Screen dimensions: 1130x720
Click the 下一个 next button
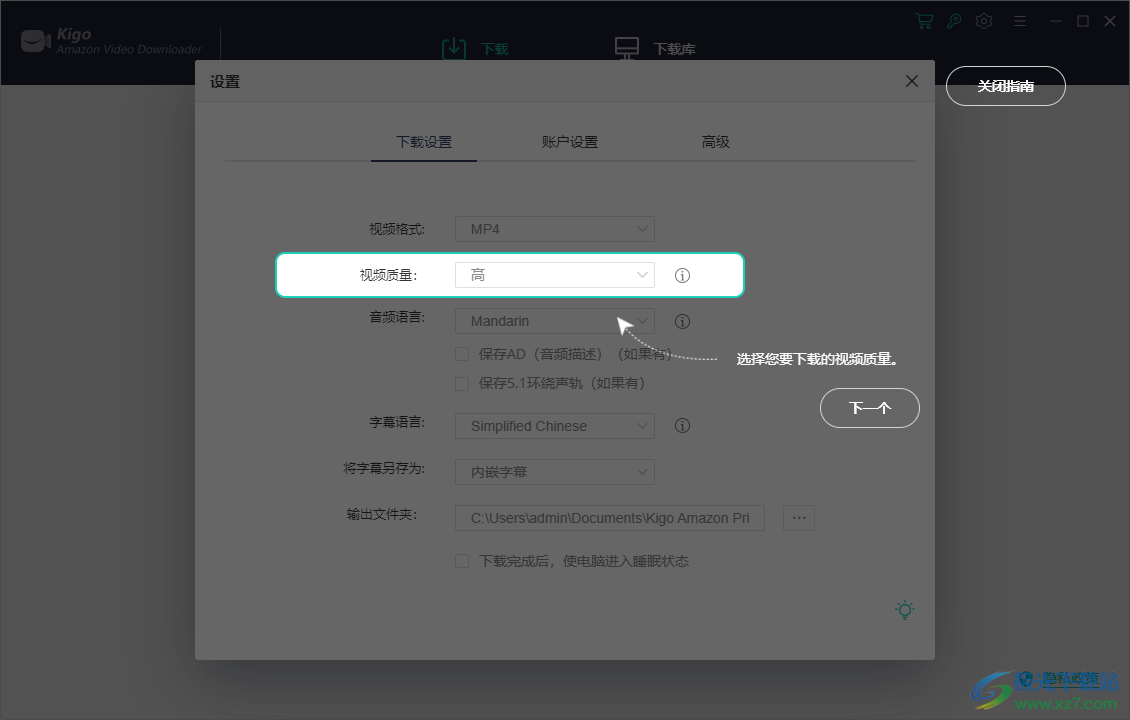[x=870, y=408]
